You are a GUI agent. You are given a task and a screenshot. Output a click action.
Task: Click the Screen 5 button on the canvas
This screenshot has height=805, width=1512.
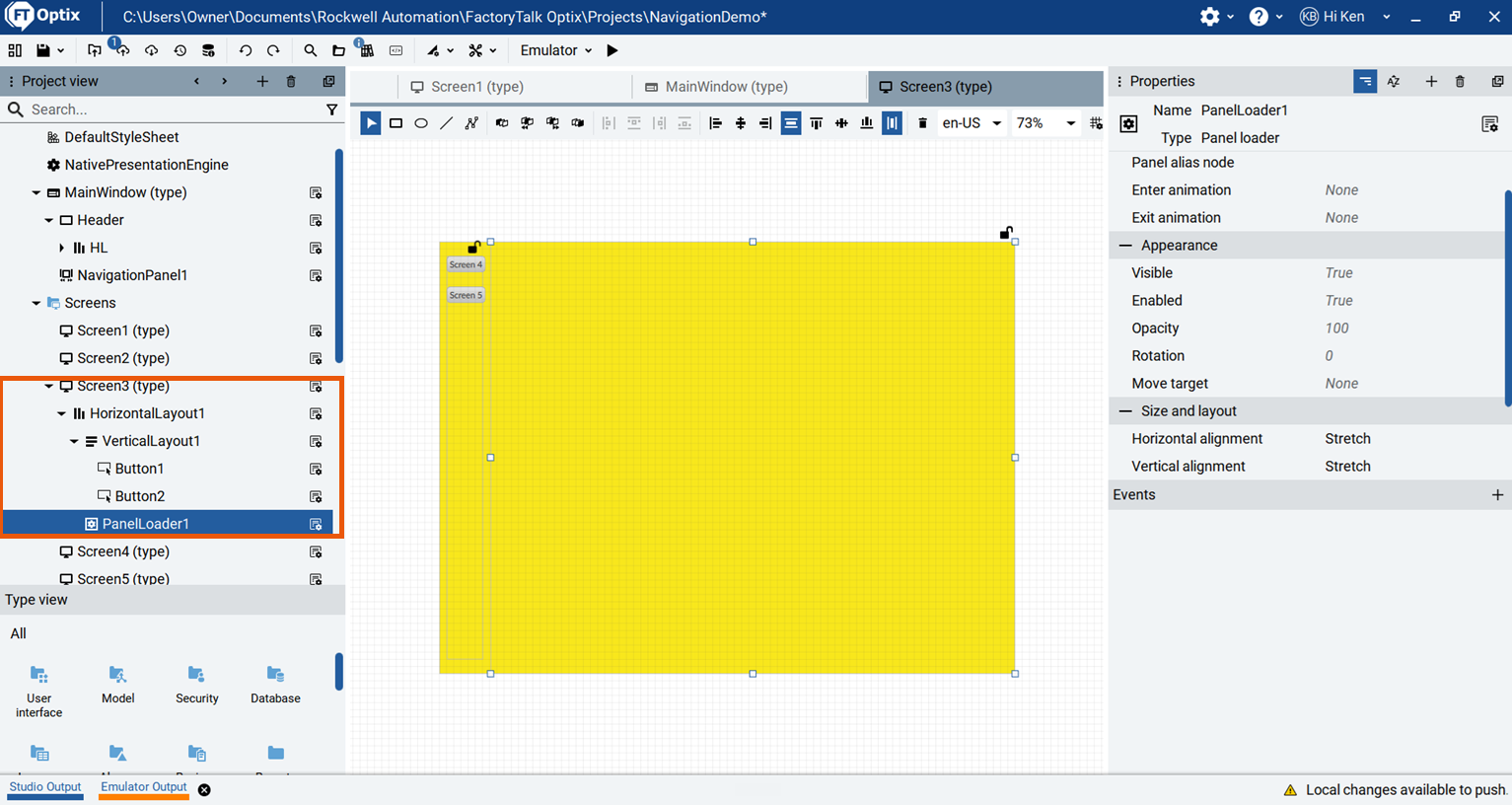[x=466, y=295]
